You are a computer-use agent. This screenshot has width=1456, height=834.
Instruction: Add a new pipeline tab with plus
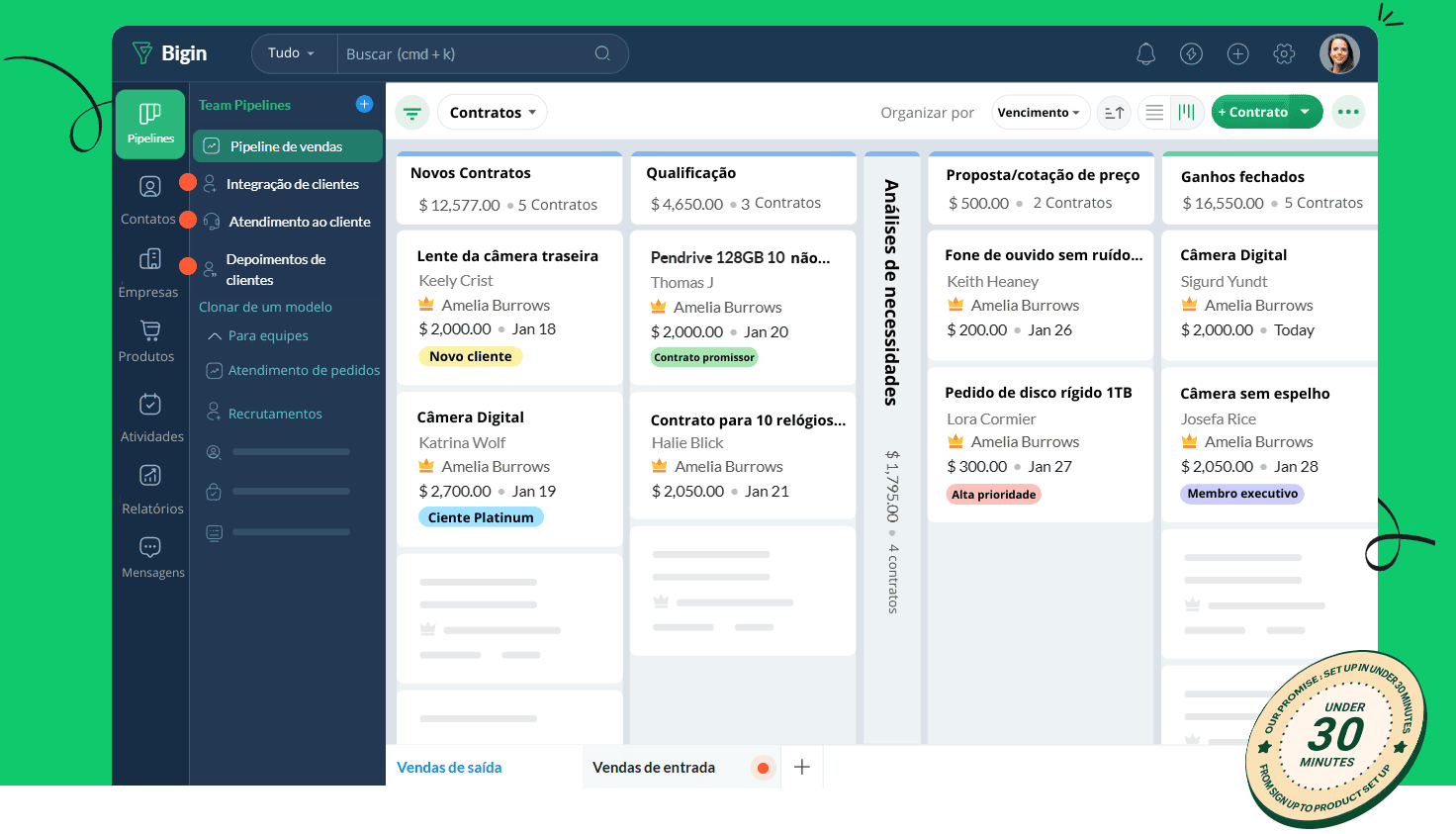[x=802, y=767]
